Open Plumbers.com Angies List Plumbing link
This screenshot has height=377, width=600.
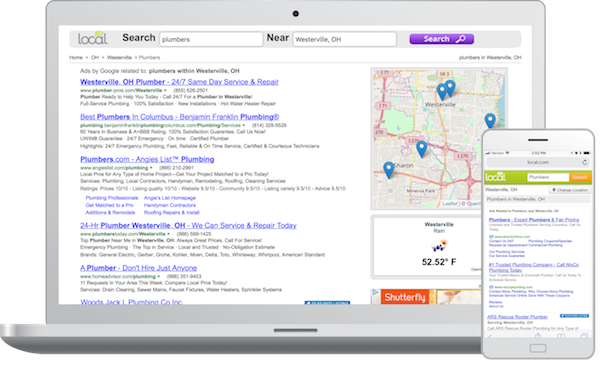[147, 159]
